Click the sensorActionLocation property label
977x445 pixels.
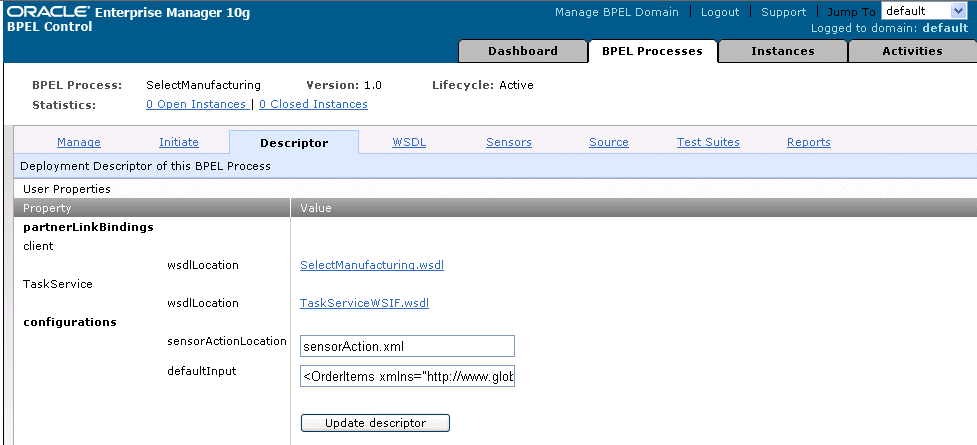click(227, 341)
